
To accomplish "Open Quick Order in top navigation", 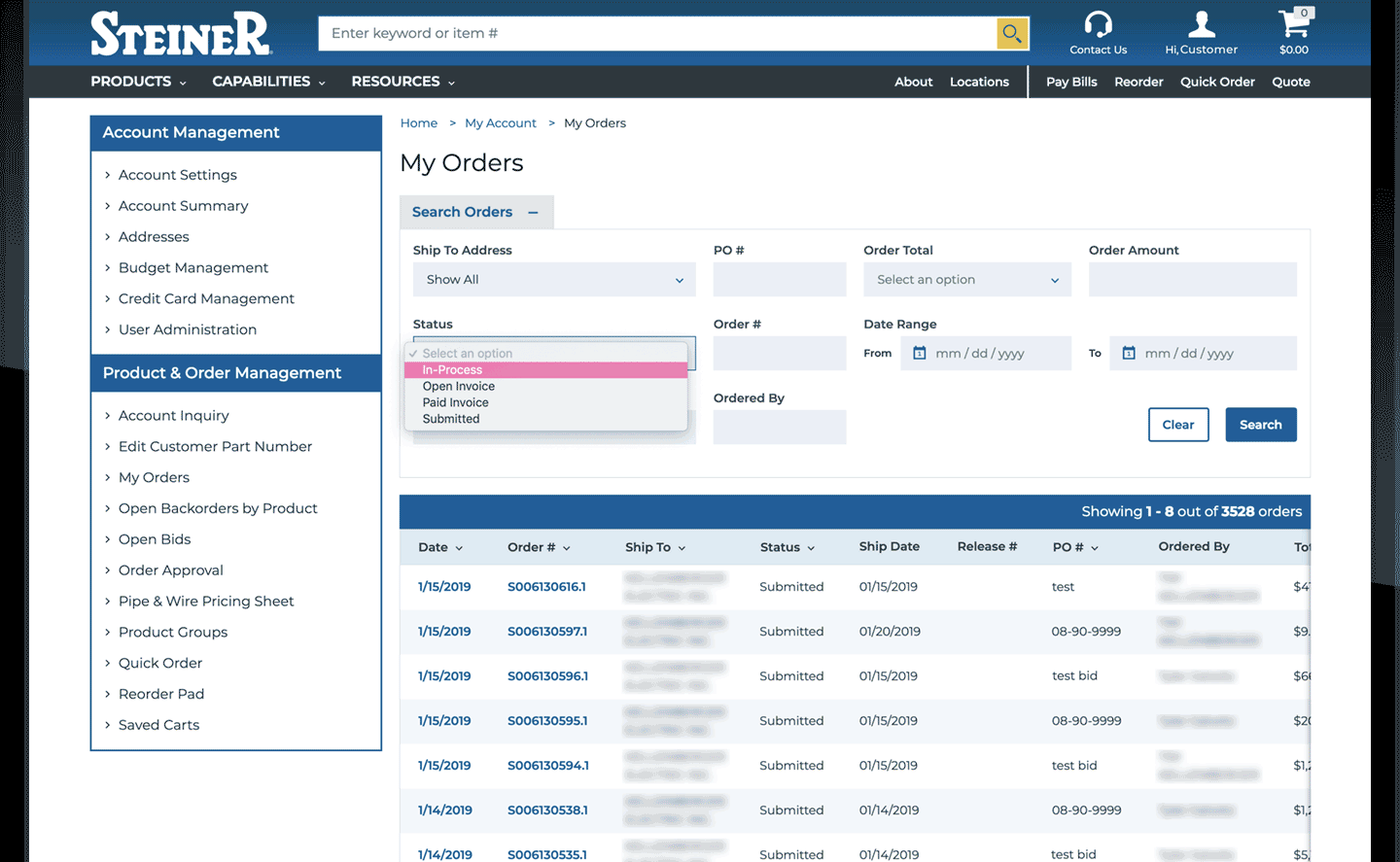I will tap(1217, 83).
